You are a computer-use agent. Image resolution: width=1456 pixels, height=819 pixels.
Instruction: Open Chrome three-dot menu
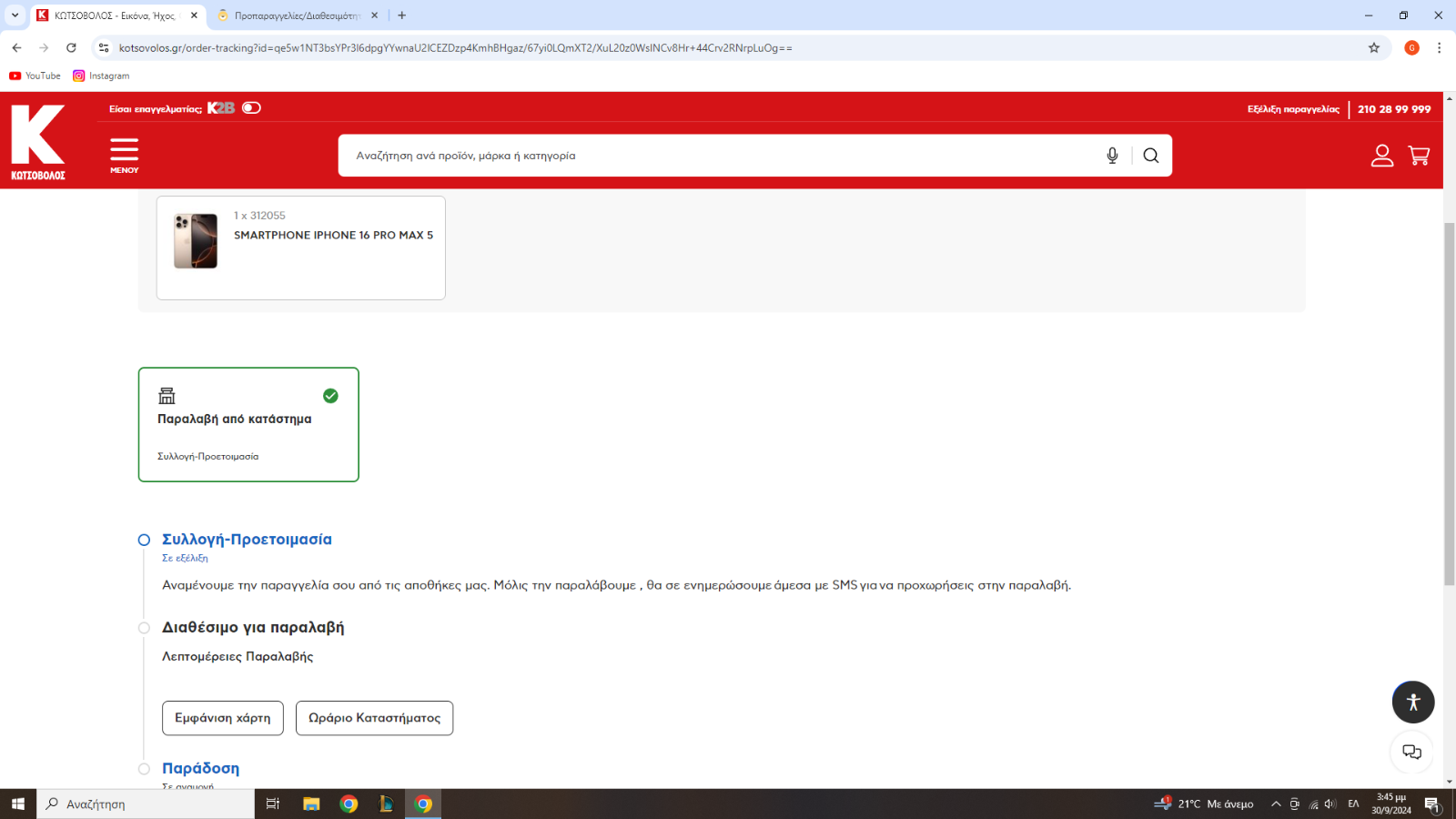click(1439, 47)
